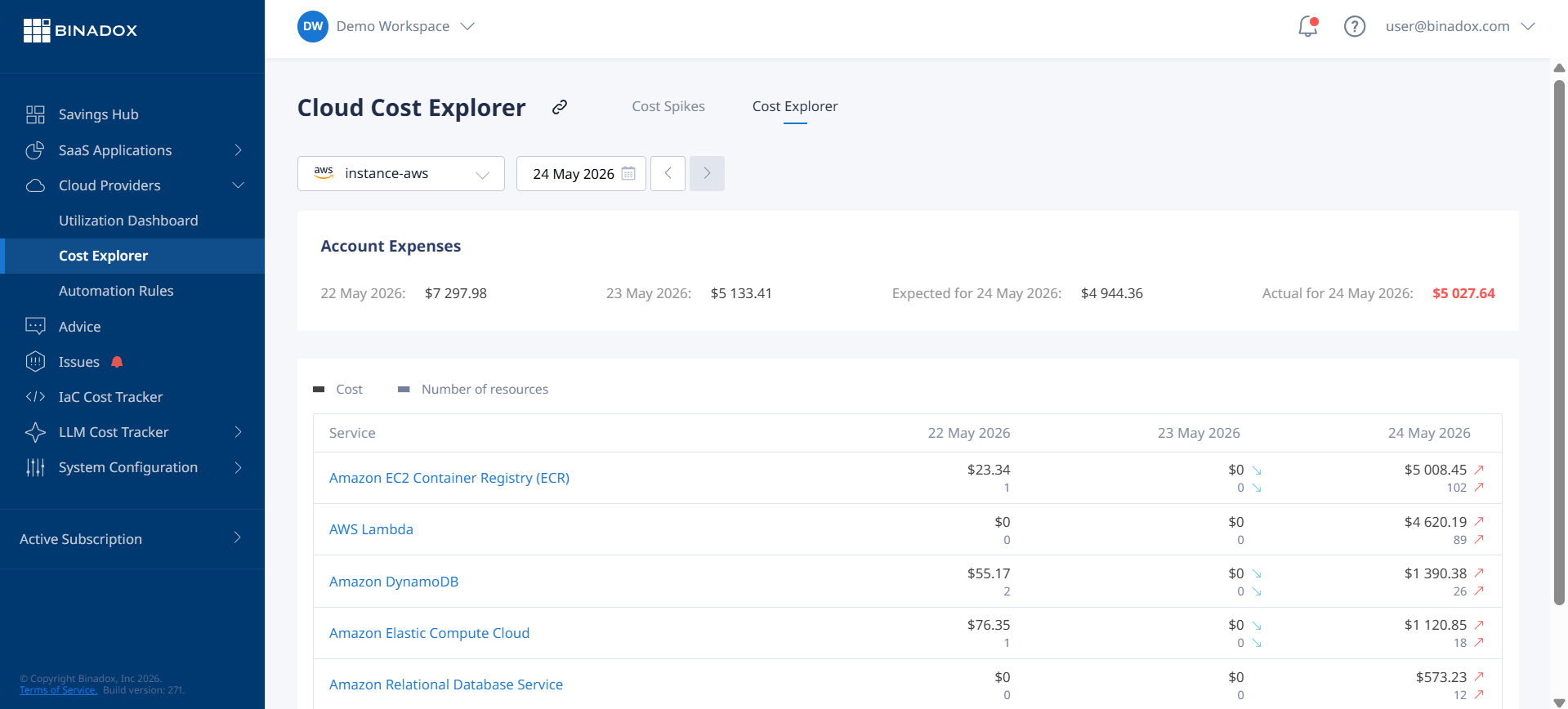Image resolution: width=1568 pixels, height=709 pixels.
Task: Open Amazon DynamoDB service link
Action: 394,582
